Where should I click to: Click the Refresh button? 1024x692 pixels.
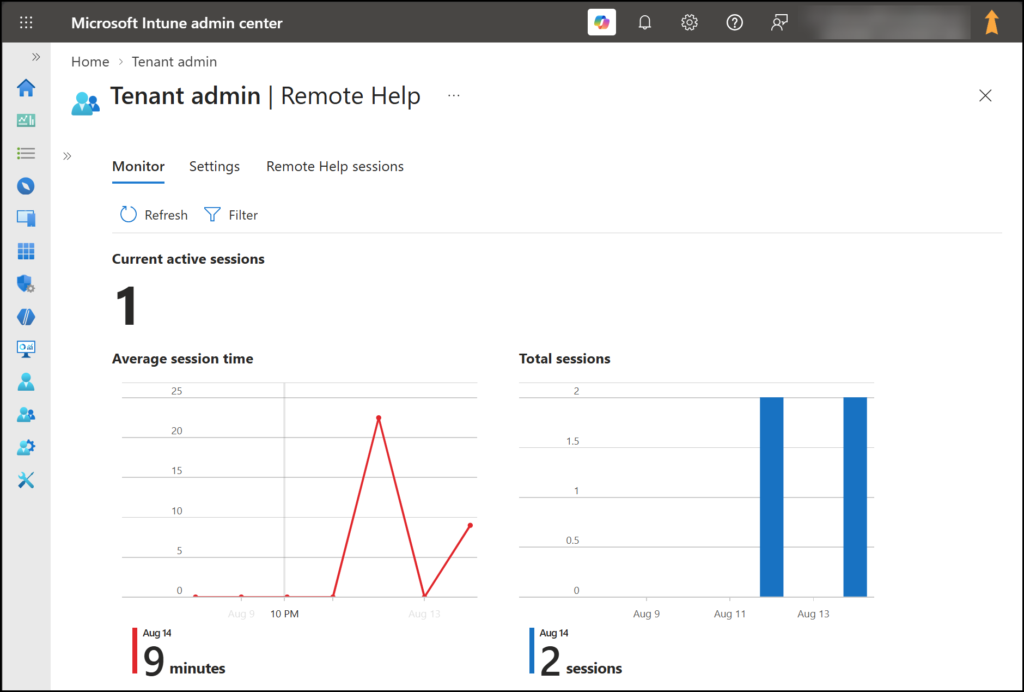[153, 215]
